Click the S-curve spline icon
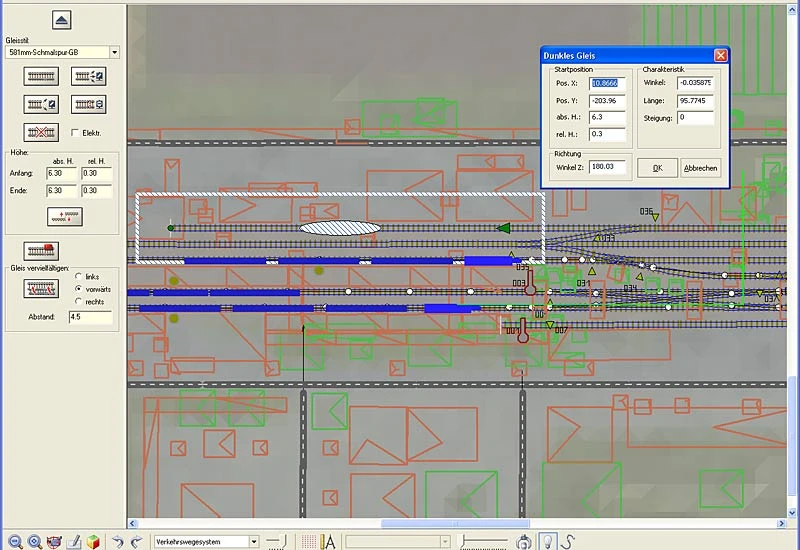Image resolution: width=800 pixels, height=550 pixels. tap(567, 541)
